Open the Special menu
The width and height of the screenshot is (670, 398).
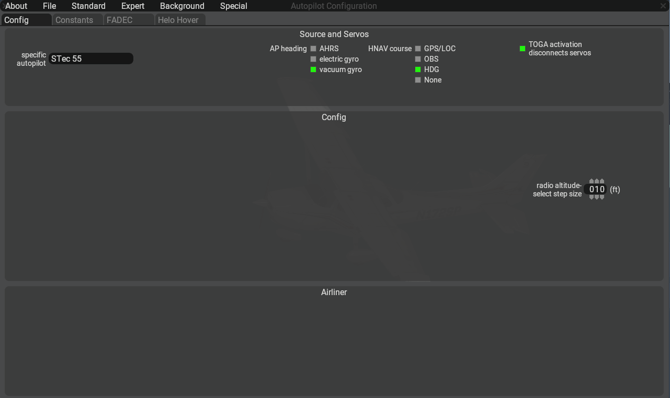pyautogui.click(x=234, y=6)
